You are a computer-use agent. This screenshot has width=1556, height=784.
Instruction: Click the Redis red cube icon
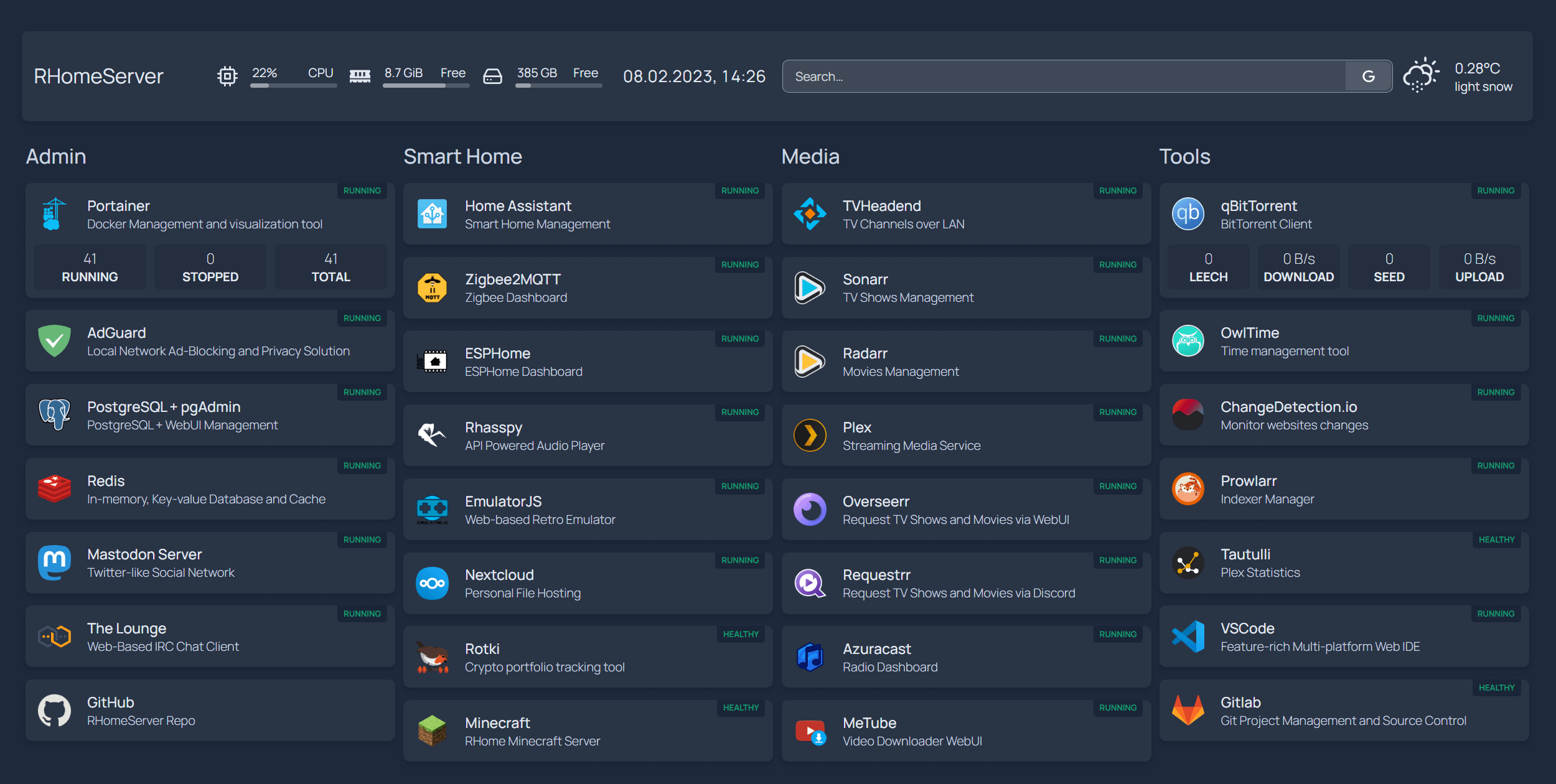click(x=54, y=489)
